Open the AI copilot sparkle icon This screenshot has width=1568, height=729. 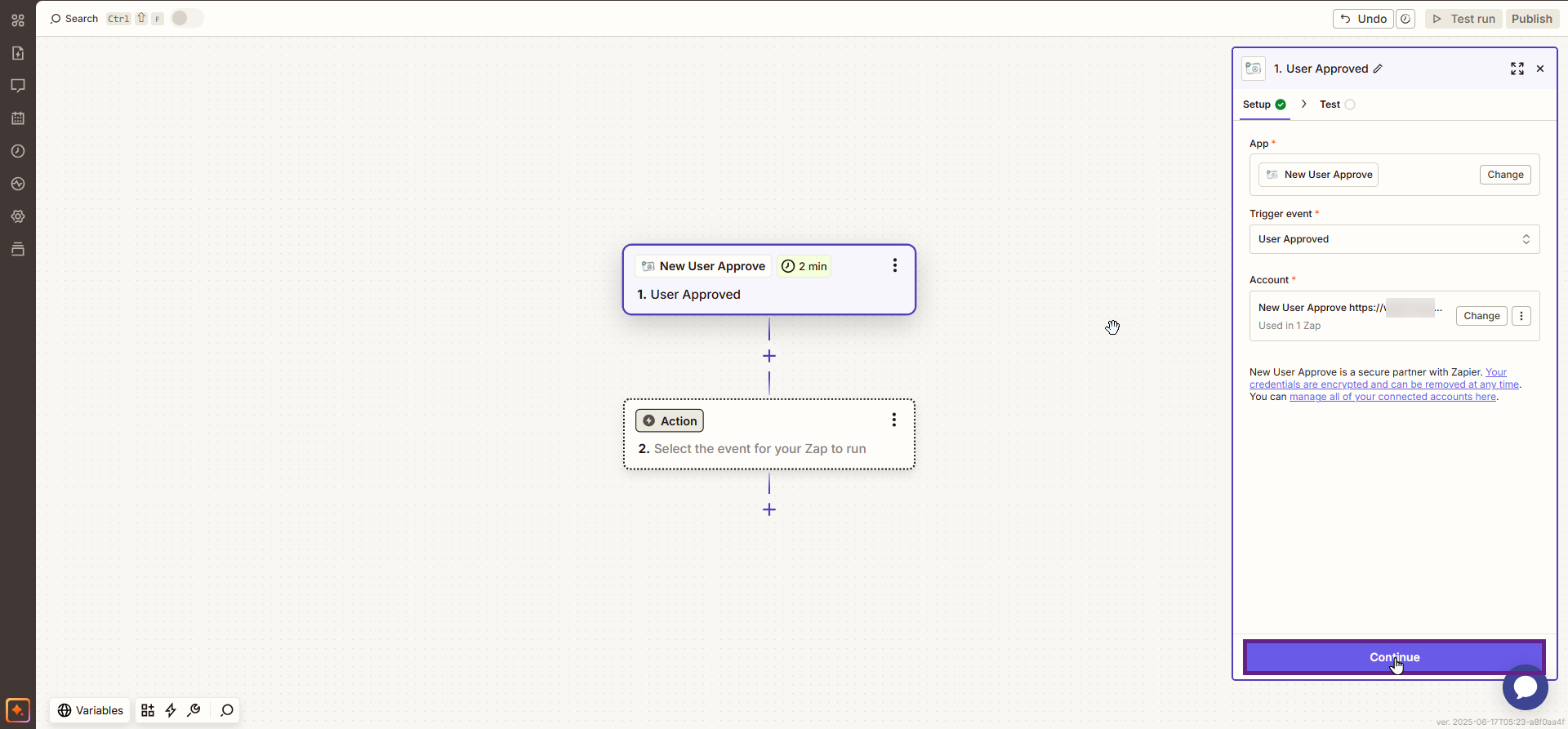click(18, 709)
